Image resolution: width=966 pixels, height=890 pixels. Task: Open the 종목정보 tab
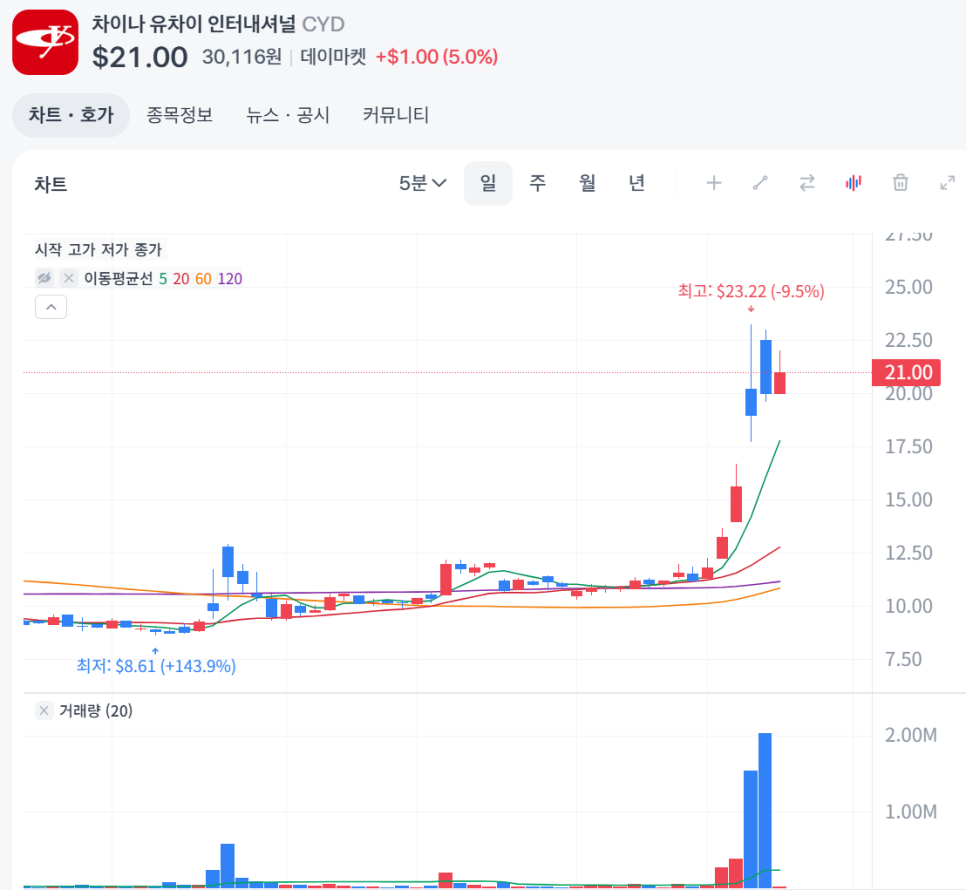coord(179,115)
